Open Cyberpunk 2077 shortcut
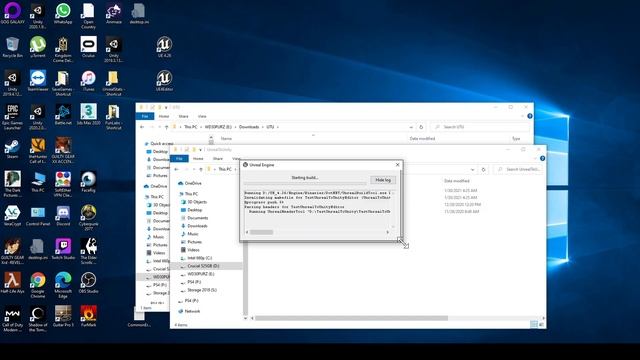 pos(88,218)
